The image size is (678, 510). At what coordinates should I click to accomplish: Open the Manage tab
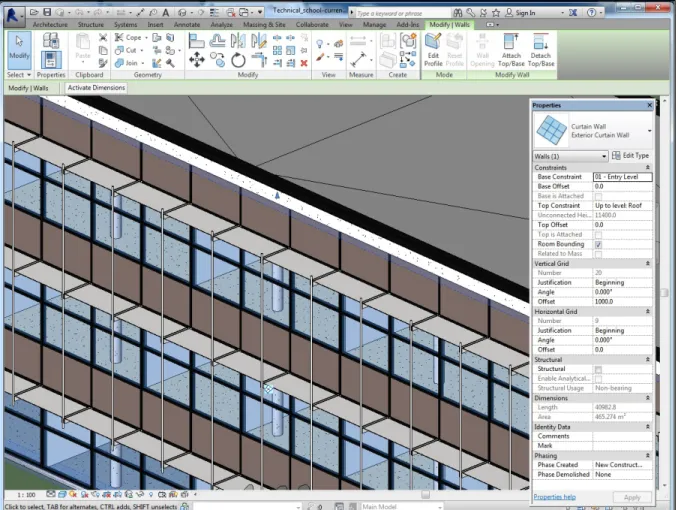374,25
